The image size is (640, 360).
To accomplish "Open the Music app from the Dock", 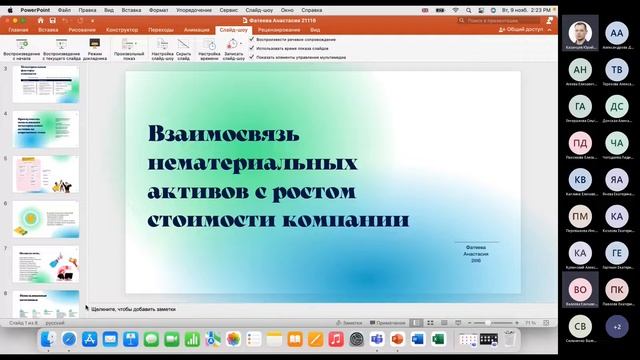I will [x=336, y=339].
